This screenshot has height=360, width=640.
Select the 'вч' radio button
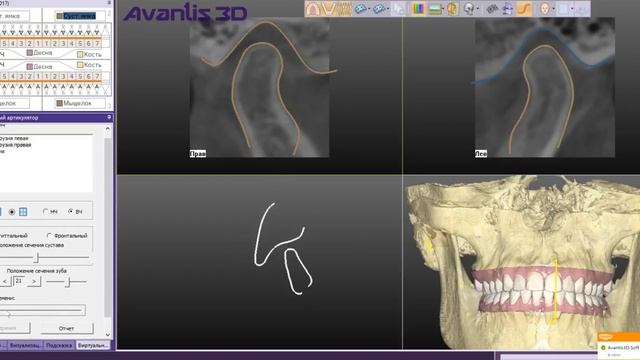coord(71,211)
